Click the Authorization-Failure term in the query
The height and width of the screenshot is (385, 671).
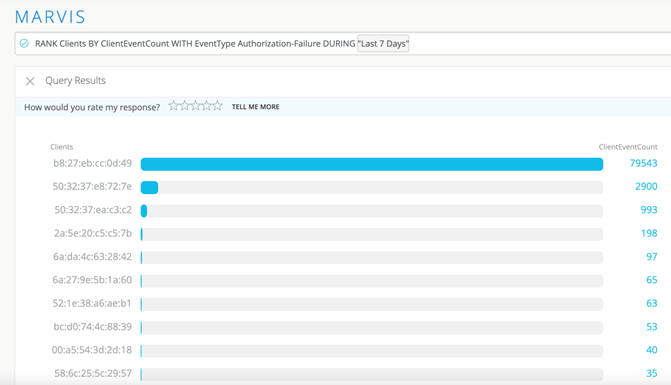(279, 44)
